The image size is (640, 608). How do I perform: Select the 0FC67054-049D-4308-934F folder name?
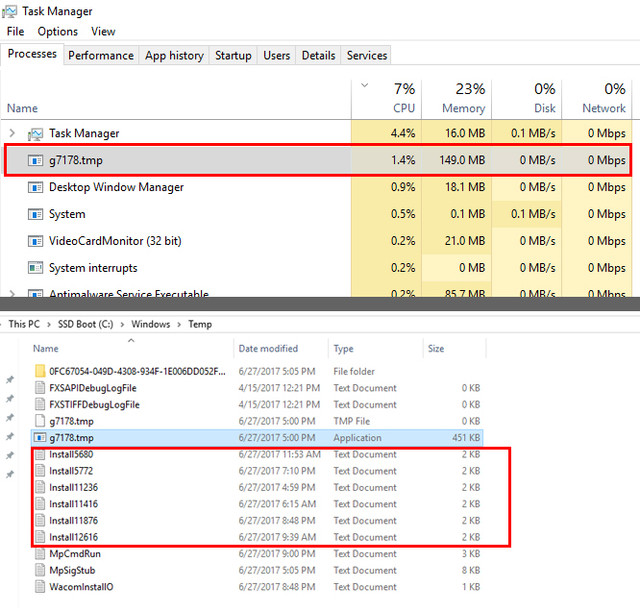pyautogui.click(x=137, y=371)
